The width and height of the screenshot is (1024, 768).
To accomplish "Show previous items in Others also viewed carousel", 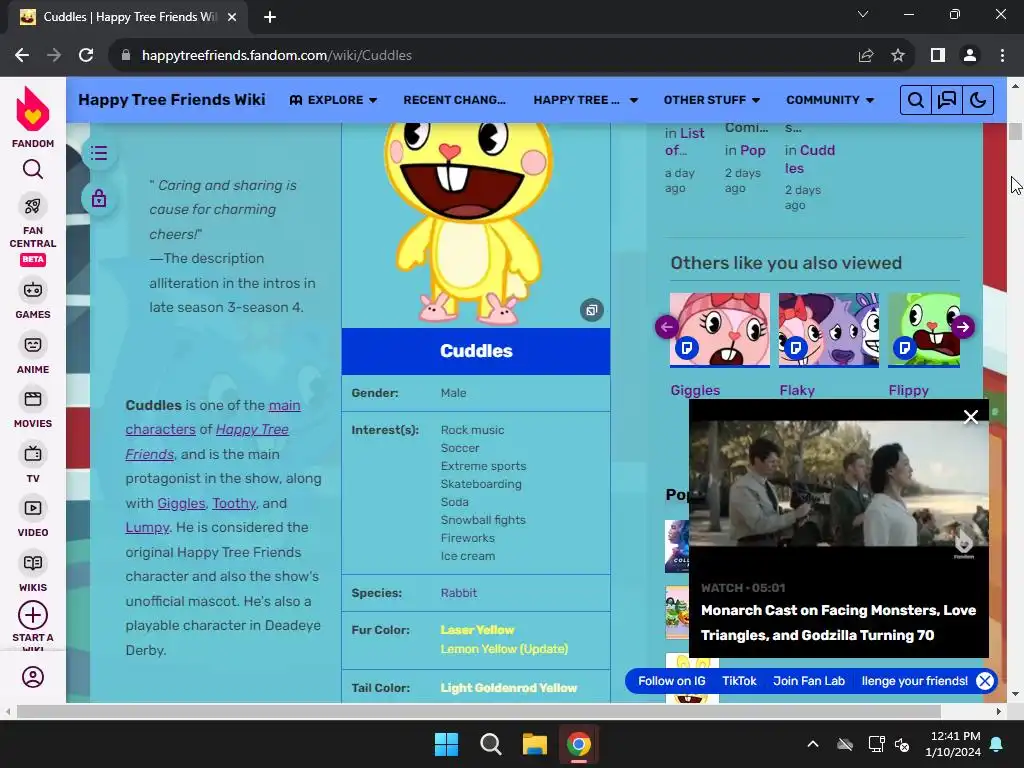I will 667,327.
